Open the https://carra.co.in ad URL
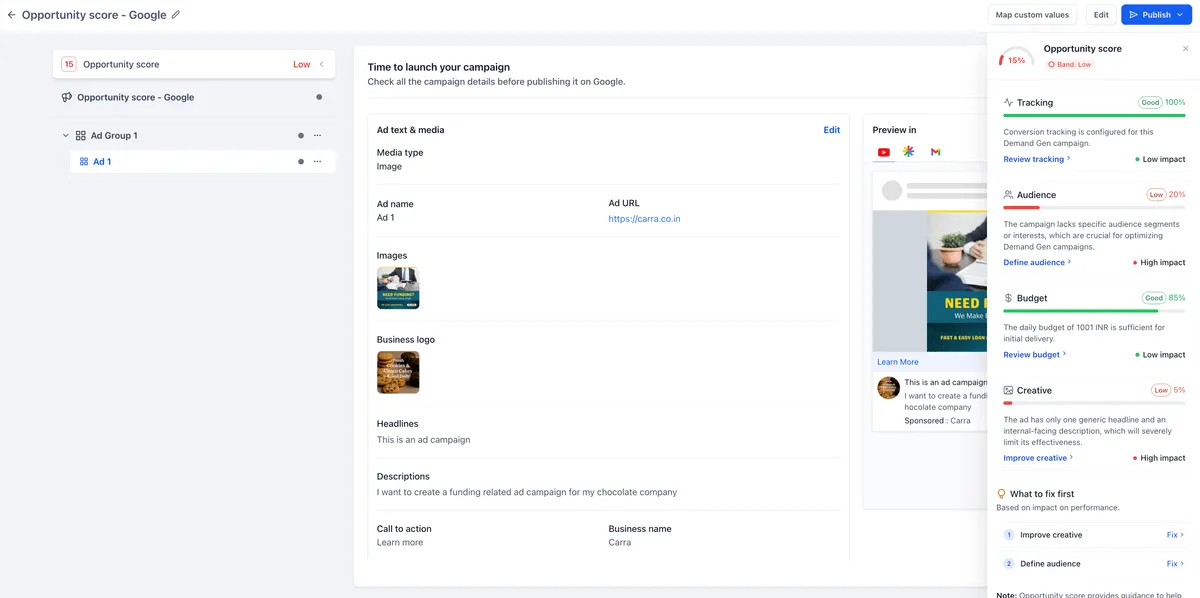 (x=644, y=218)
